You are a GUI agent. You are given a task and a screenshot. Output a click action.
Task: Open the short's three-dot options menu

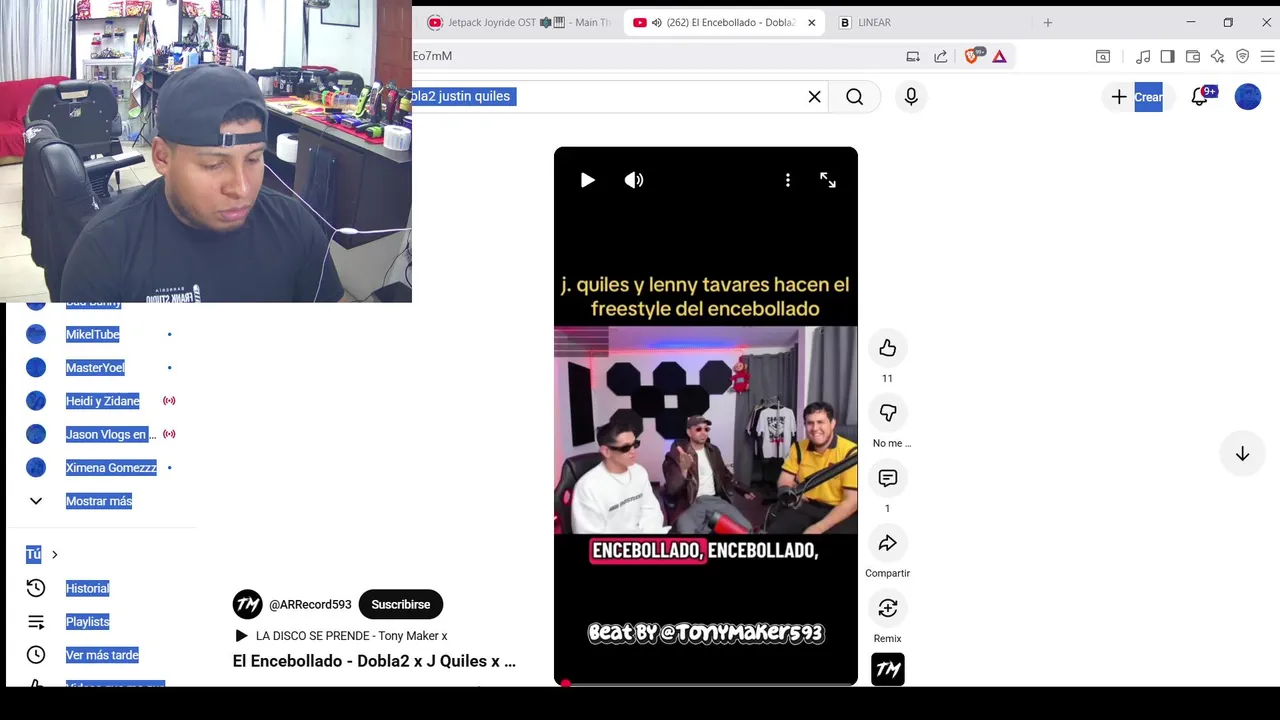[788, 180]
